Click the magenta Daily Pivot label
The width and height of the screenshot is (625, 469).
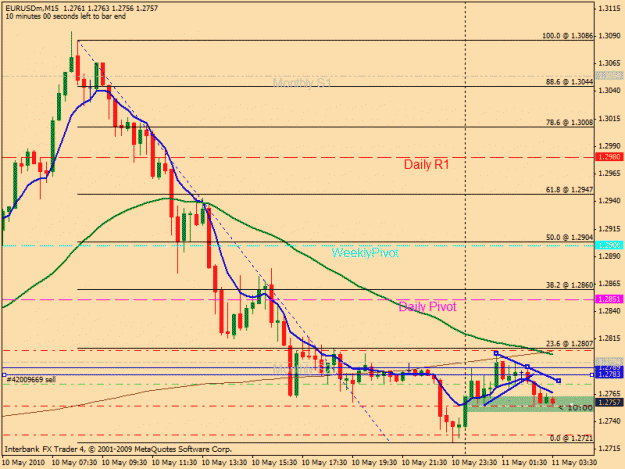[x=427, y=306]
